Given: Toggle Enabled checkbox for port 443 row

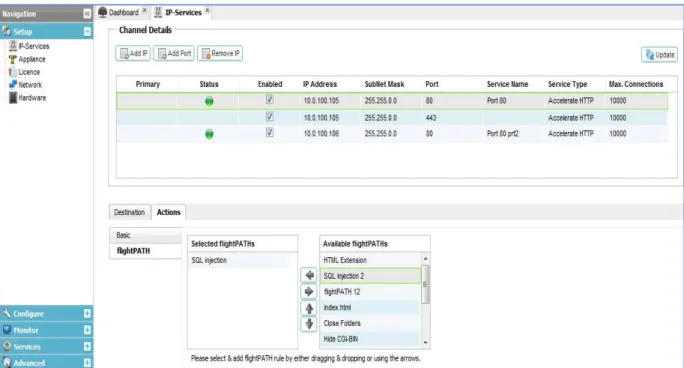Looking at the screenshot, I should click(270, 116).
